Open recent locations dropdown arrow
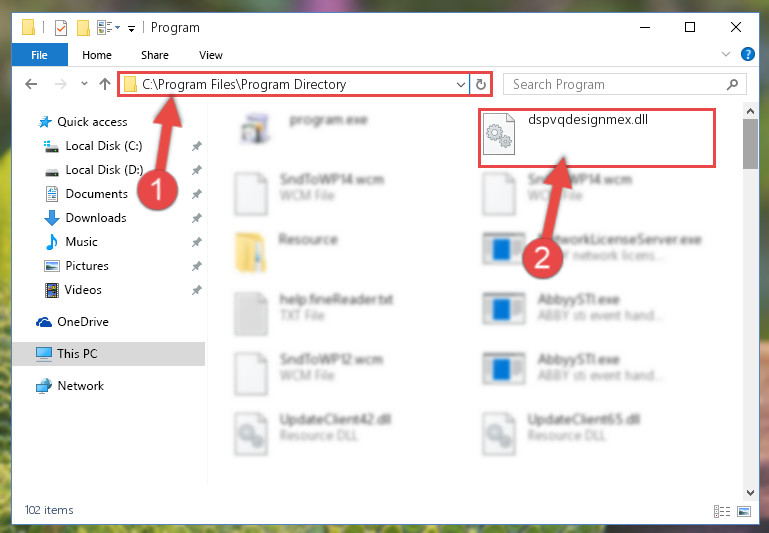This screenshot has width=769, height=533. click(x=84, y=84)
